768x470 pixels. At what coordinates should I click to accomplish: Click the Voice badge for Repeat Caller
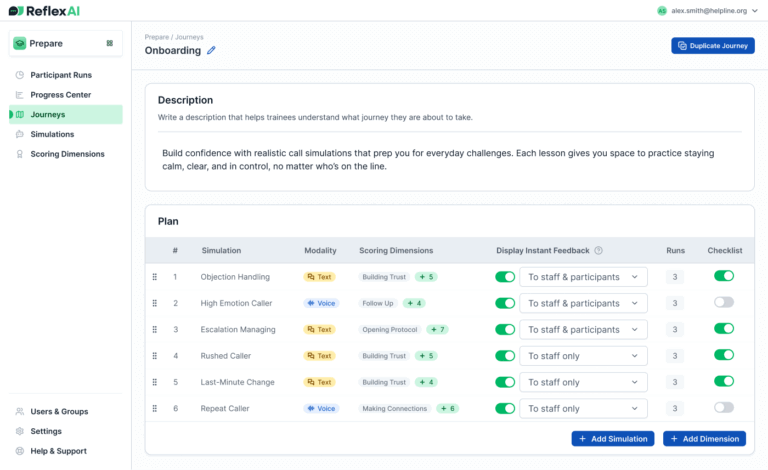point(321,409)
